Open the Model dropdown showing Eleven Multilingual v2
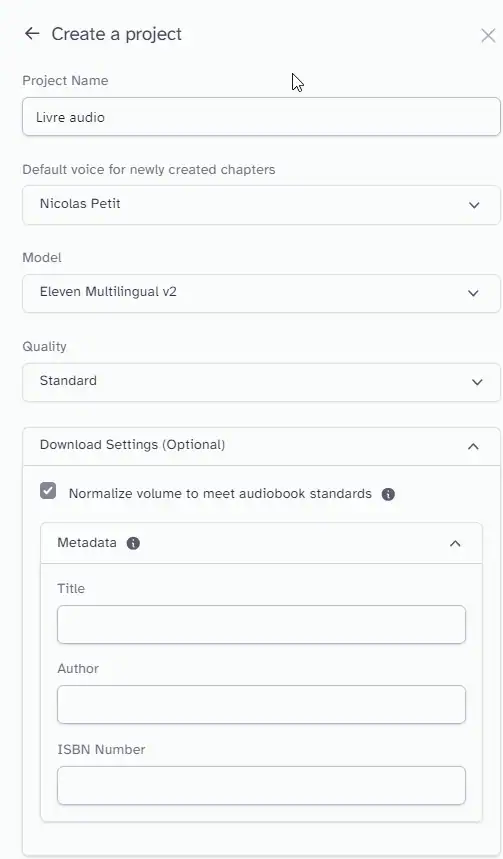This screenshot has width=503, height=859. tap(261, 293)
